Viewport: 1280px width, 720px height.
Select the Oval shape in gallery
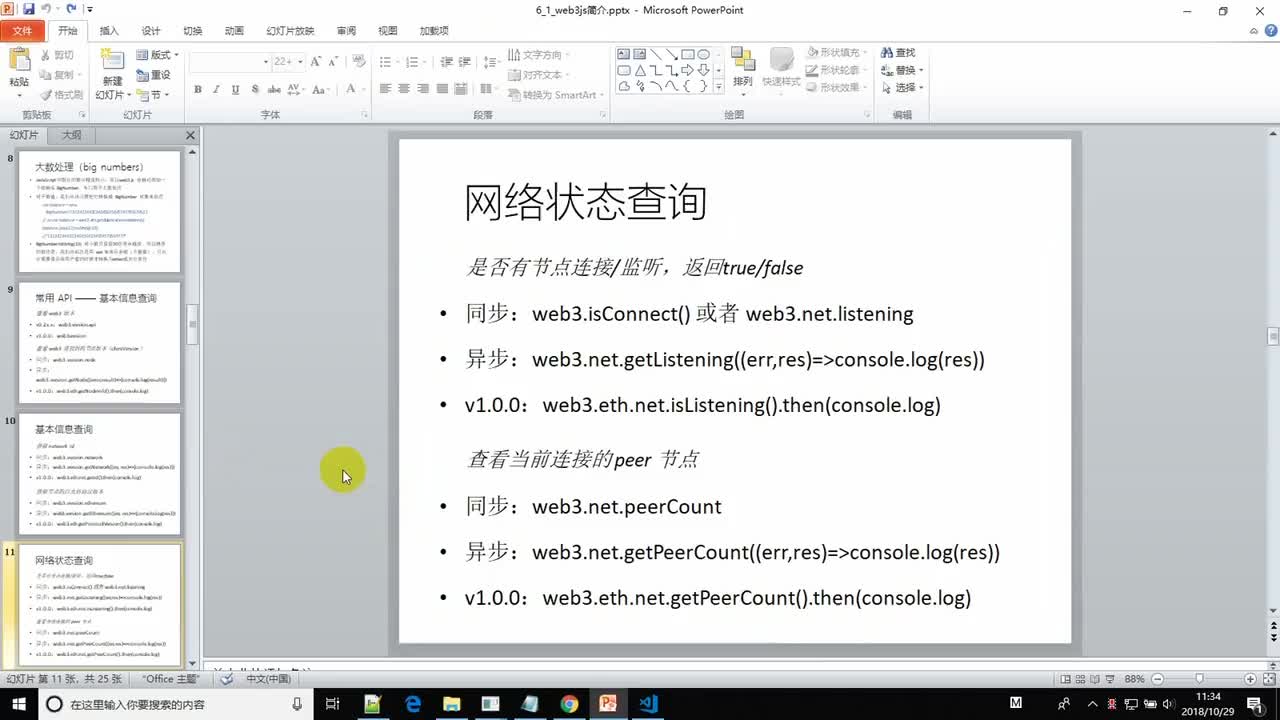click(x=703, y=54)
